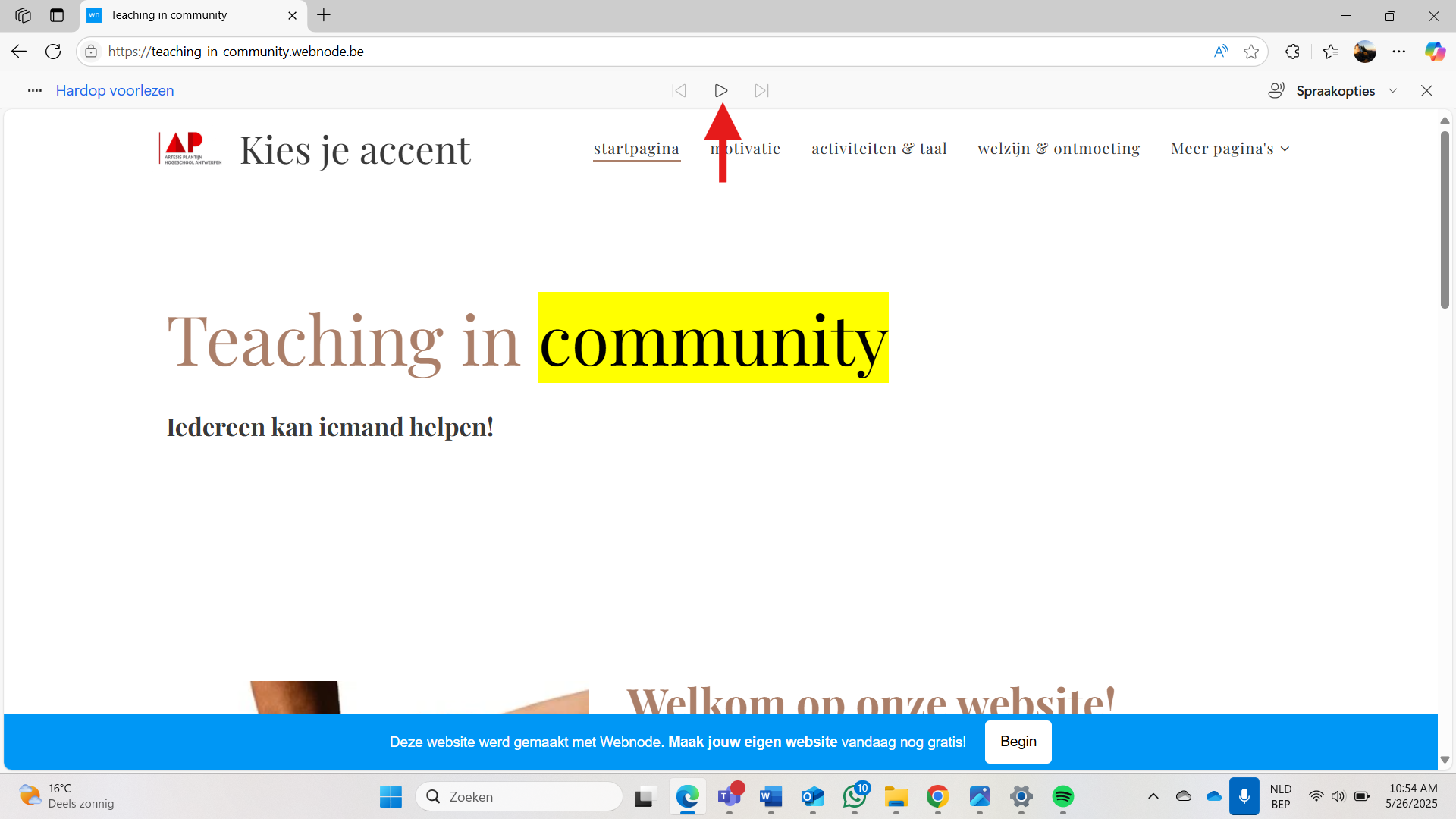Skip to previous paragraph in read aloud
1456x819 pixels.
pyautogui.click(x=679, y=91)
